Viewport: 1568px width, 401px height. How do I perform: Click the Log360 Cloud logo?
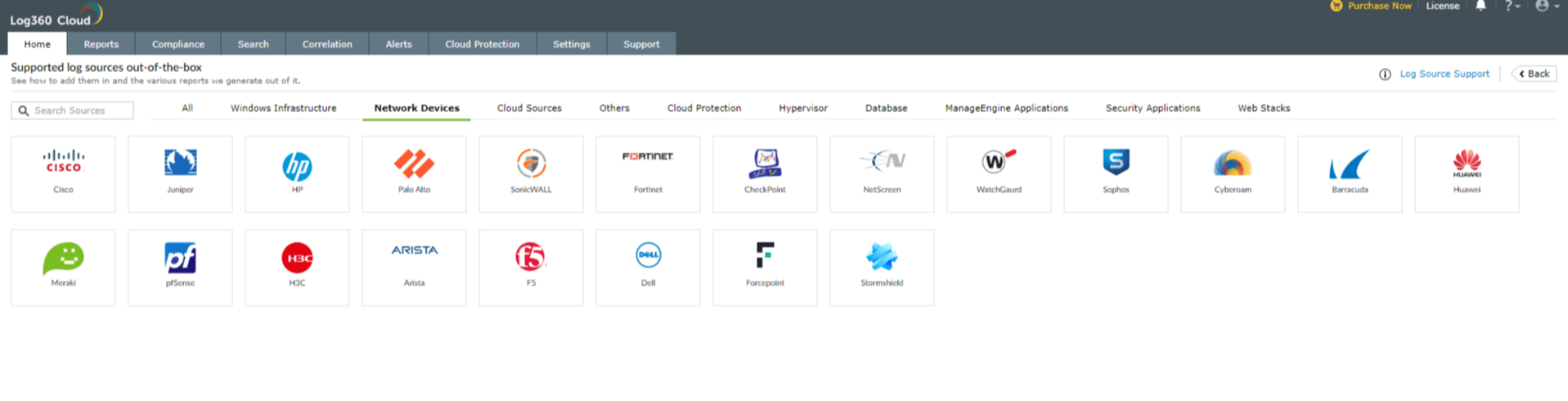tap(56, 16)
